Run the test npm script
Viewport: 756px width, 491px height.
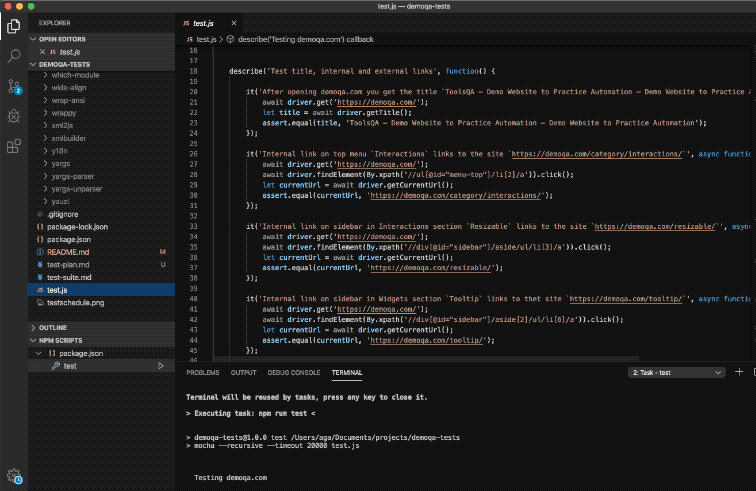(161, 366)
